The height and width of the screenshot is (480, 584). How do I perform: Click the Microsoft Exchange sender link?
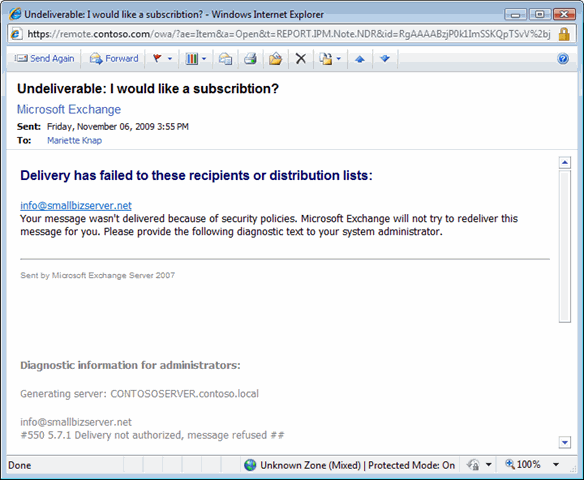click(69, 109)
